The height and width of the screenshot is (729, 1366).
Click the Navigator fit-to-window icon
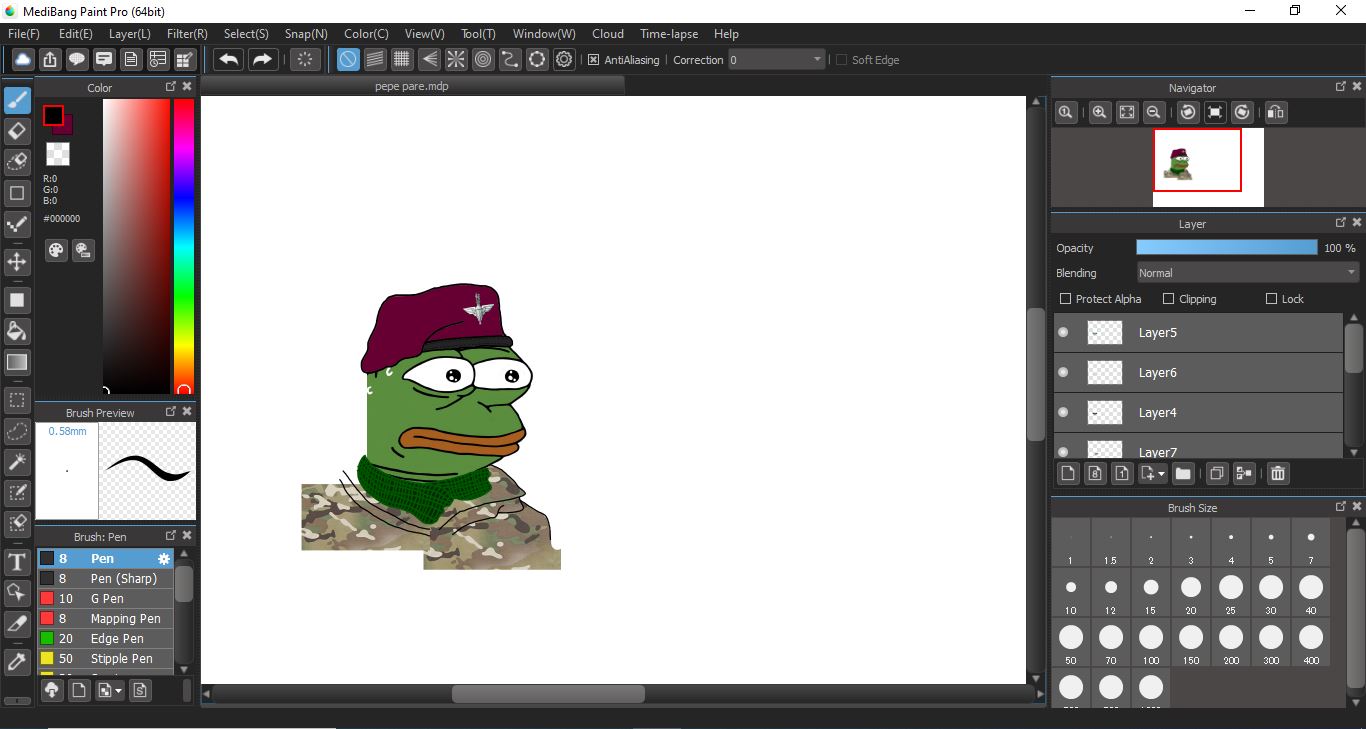click(1127, 112)
